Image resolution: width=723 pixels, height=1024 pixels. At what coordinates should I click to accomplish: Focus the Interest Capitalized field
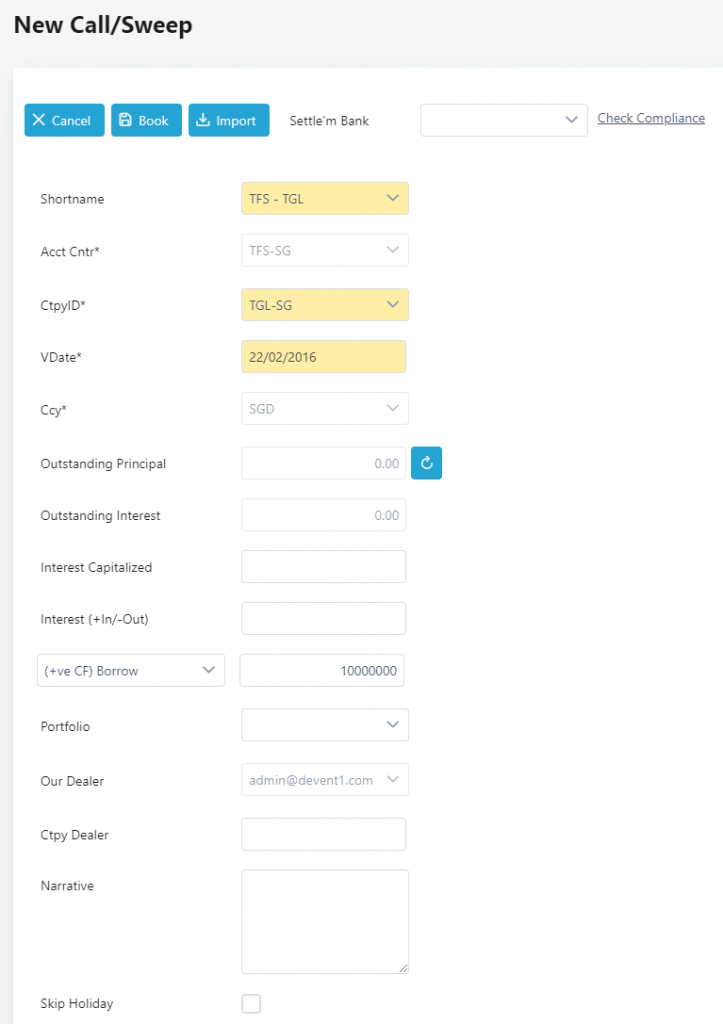(323, 566)
